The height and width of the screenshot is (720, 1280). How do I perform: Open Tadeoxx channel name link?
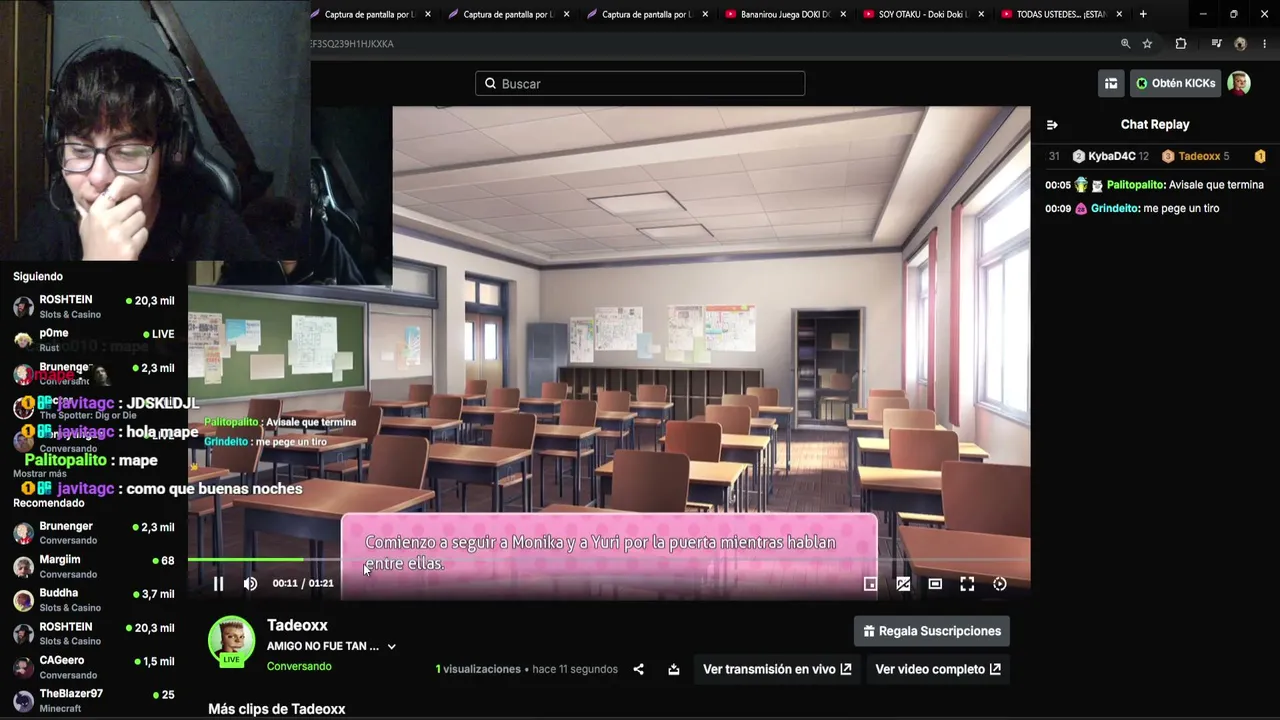pyautogui.click(x=297, y=626)
